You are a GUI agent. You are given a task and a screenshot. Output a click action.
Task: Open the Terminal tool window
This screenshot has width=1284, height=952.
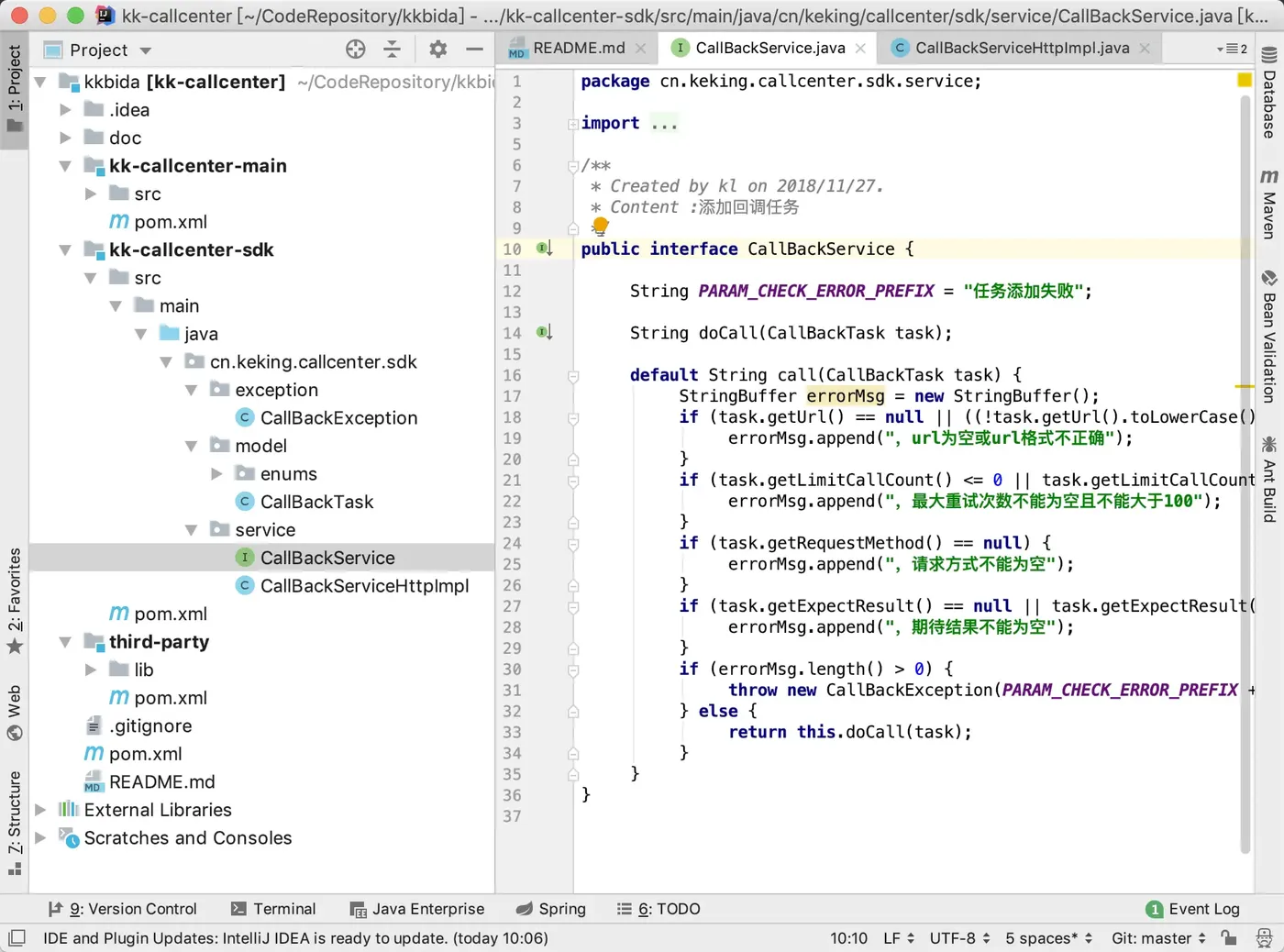pos(273,909)
